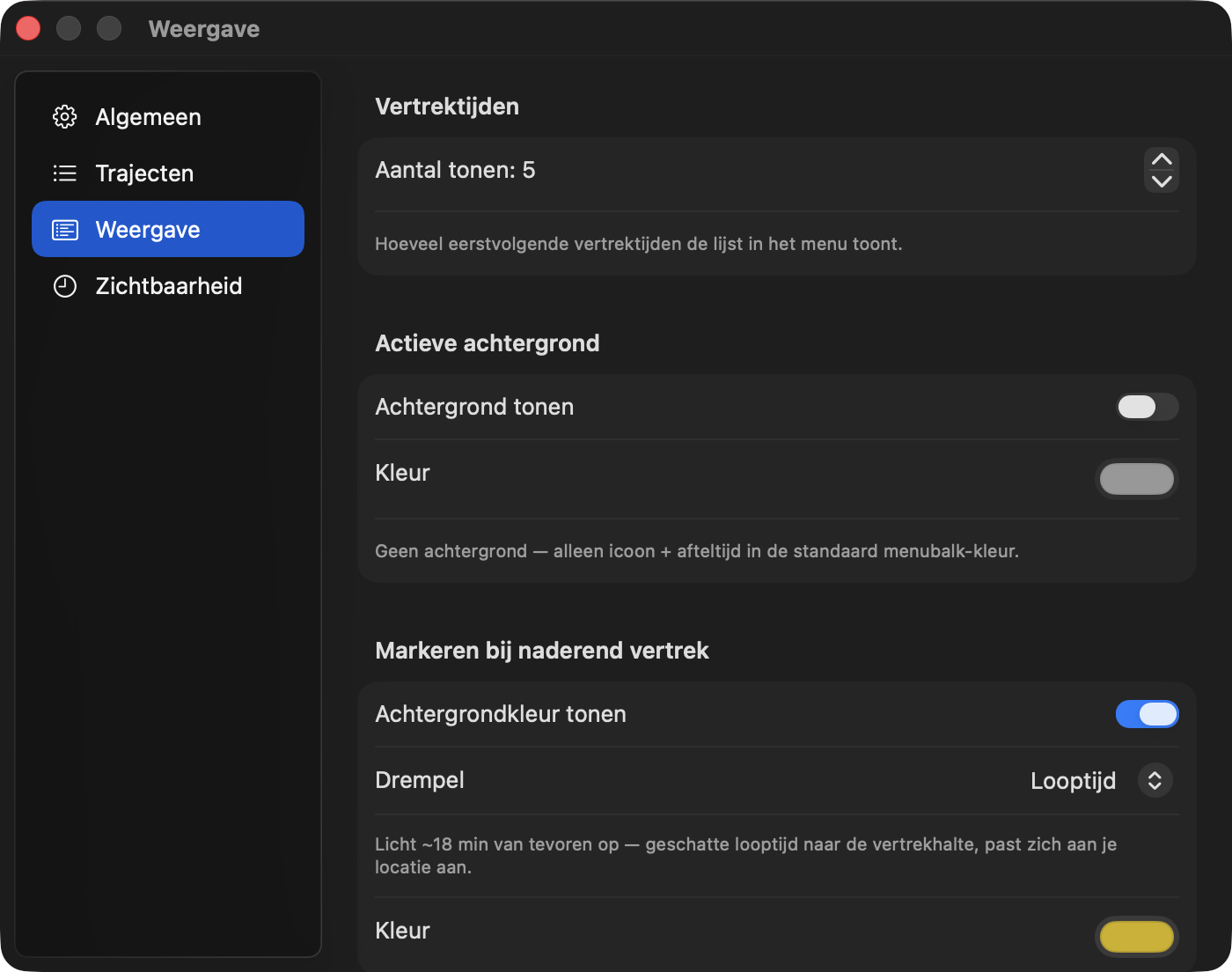Open the Algemeen settings section

(x=168, y=117)
